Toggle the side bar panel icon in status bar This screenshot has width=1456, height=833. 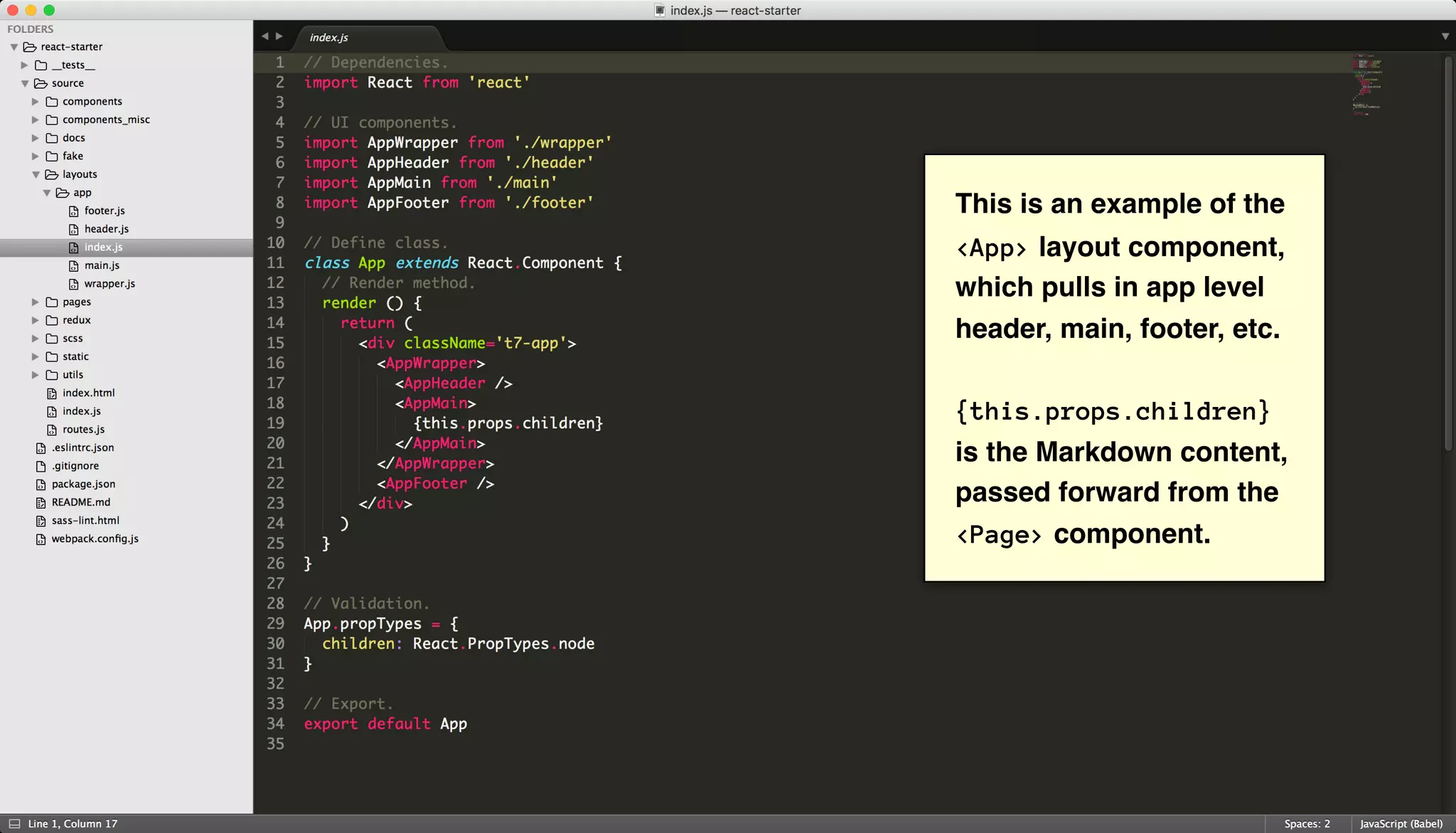click(14, 824)
